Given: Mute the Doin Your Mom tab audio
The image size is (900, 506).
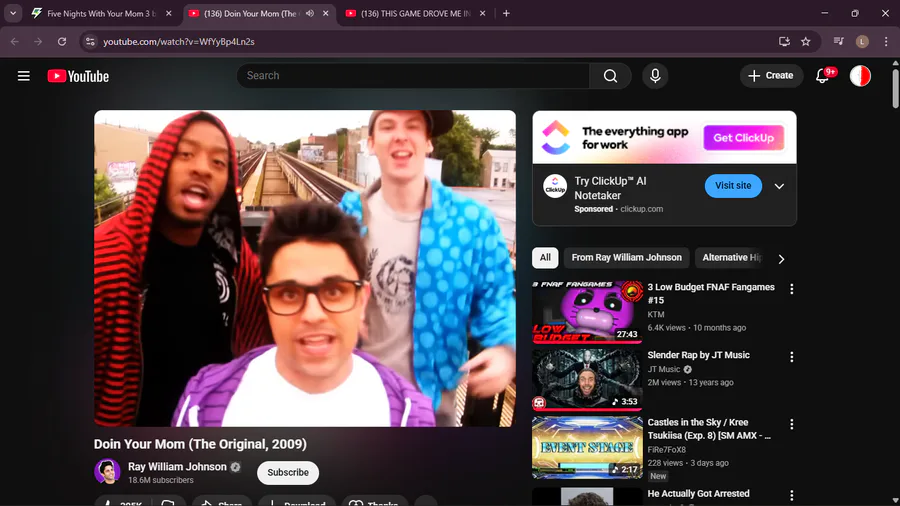Looking at the screenshot, I should [310, 13].
